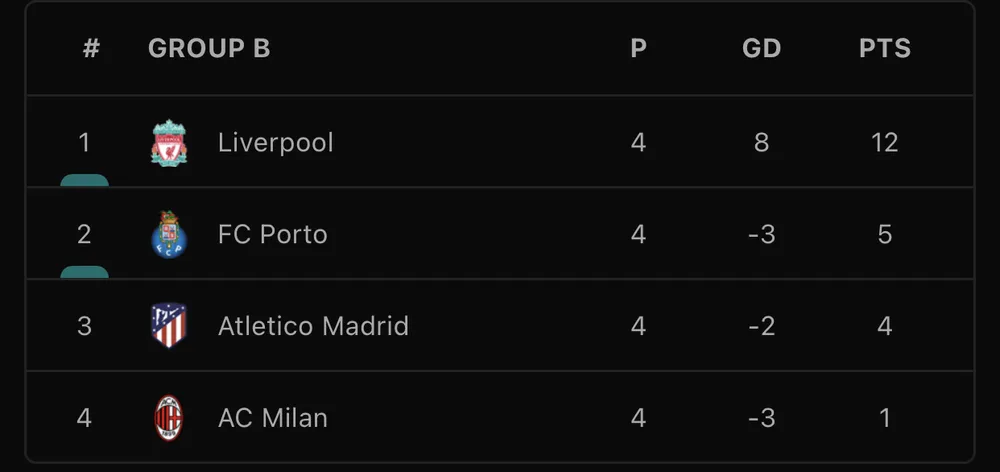This screenshot has height=472, width=1000.
Task: Click the P played column header
Action: pyautogui.click(x=639, y=48)
